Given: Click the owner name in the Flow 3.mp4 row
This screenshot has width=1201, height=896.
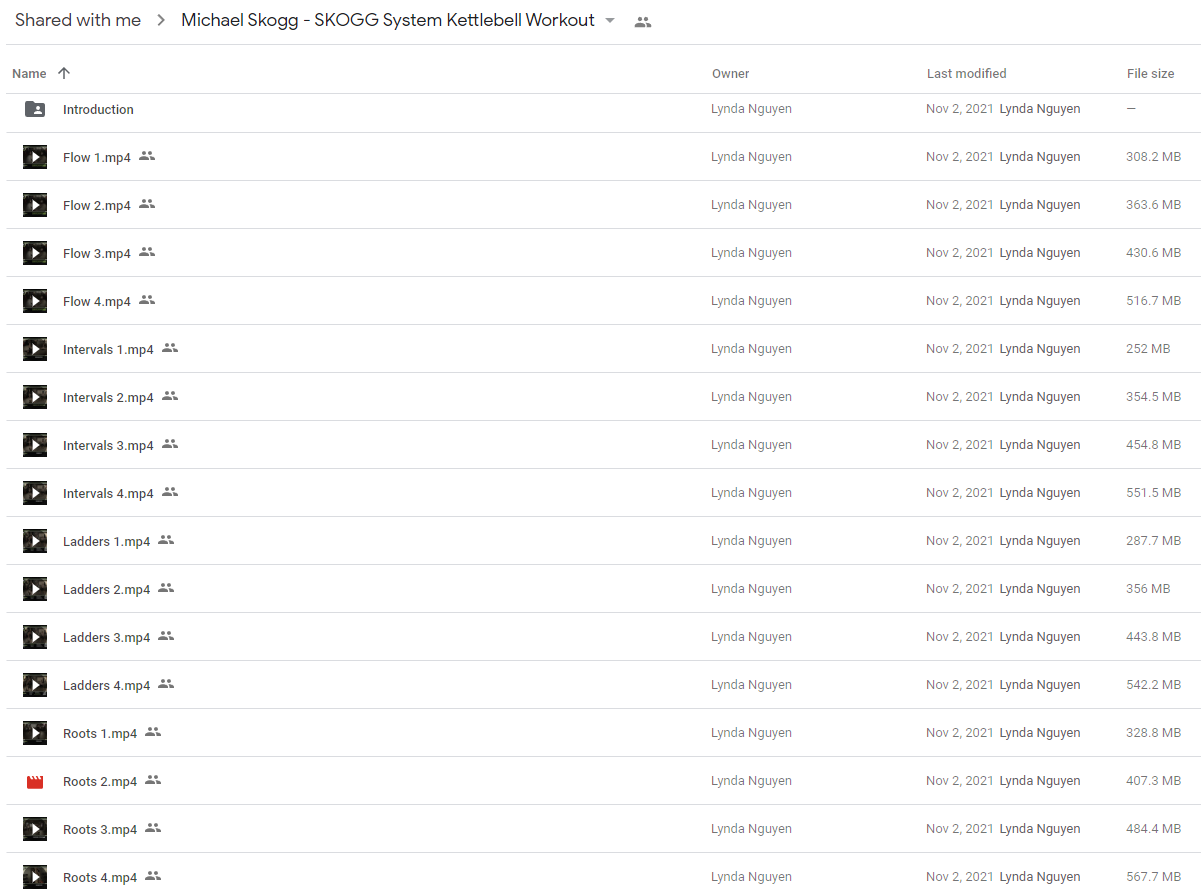Looking at the screenshot, I should pos(751,253).
